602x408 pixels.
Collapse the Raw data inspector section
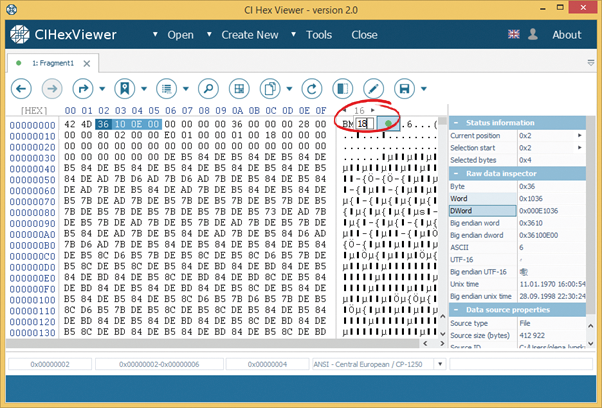[x=456, y=173]
